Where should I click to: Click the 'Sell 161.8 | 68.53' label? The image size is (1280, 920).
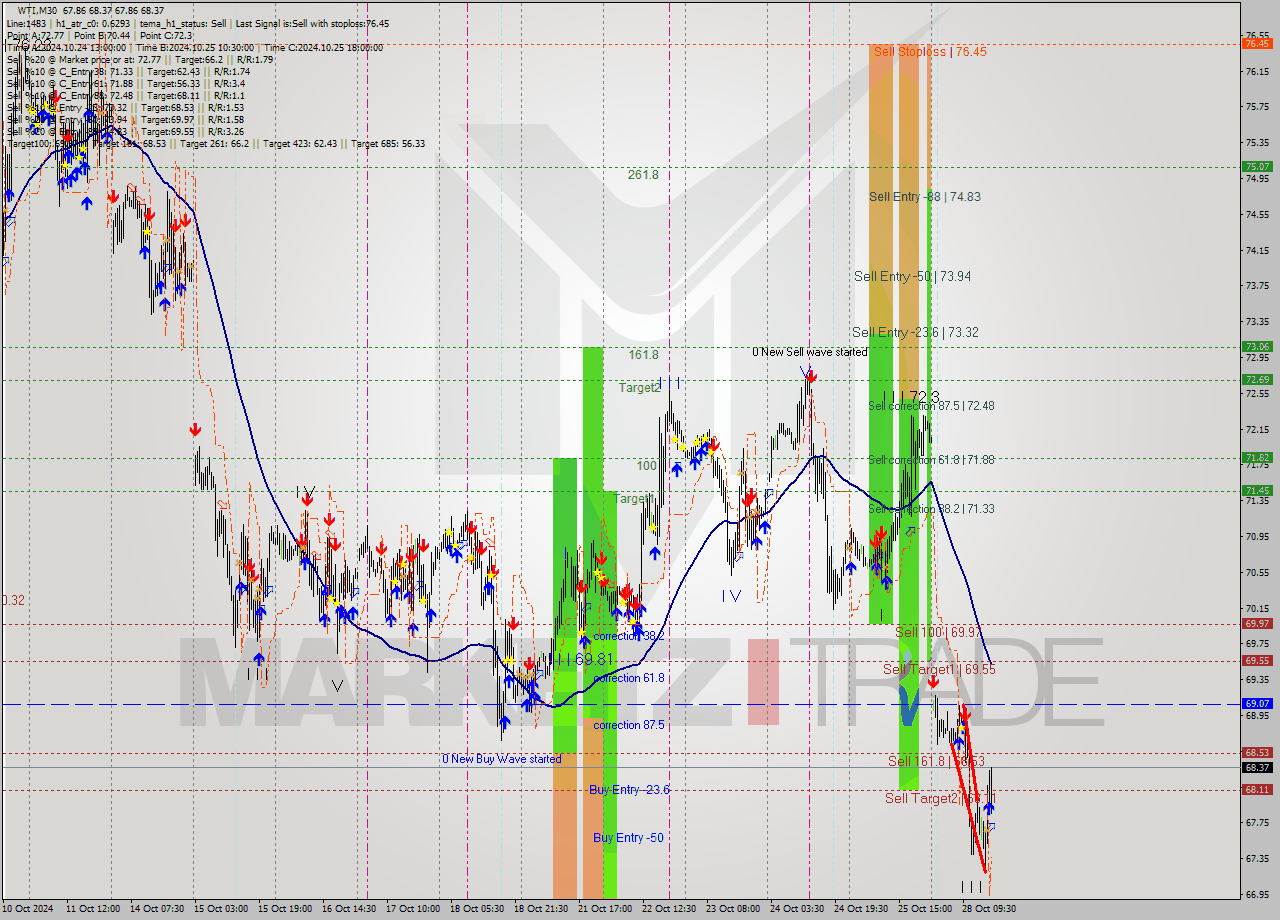point(936,761)
